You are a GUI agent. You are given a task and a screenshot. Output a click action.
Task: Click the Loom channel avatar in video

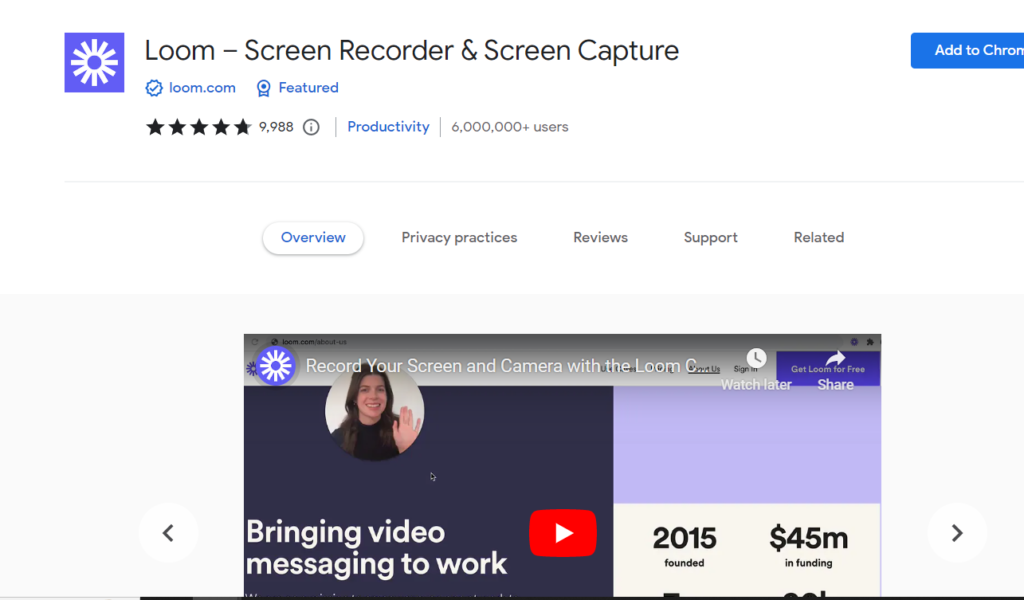pos(275,366)
